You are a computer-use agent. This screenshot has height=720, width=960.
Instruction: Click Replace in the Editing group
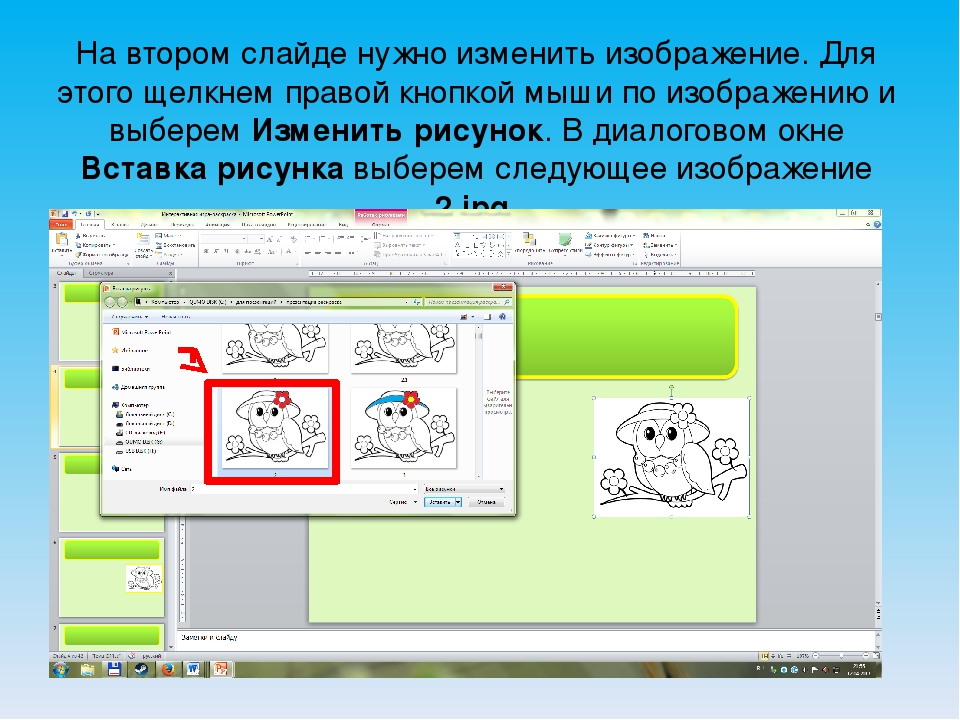659,245
